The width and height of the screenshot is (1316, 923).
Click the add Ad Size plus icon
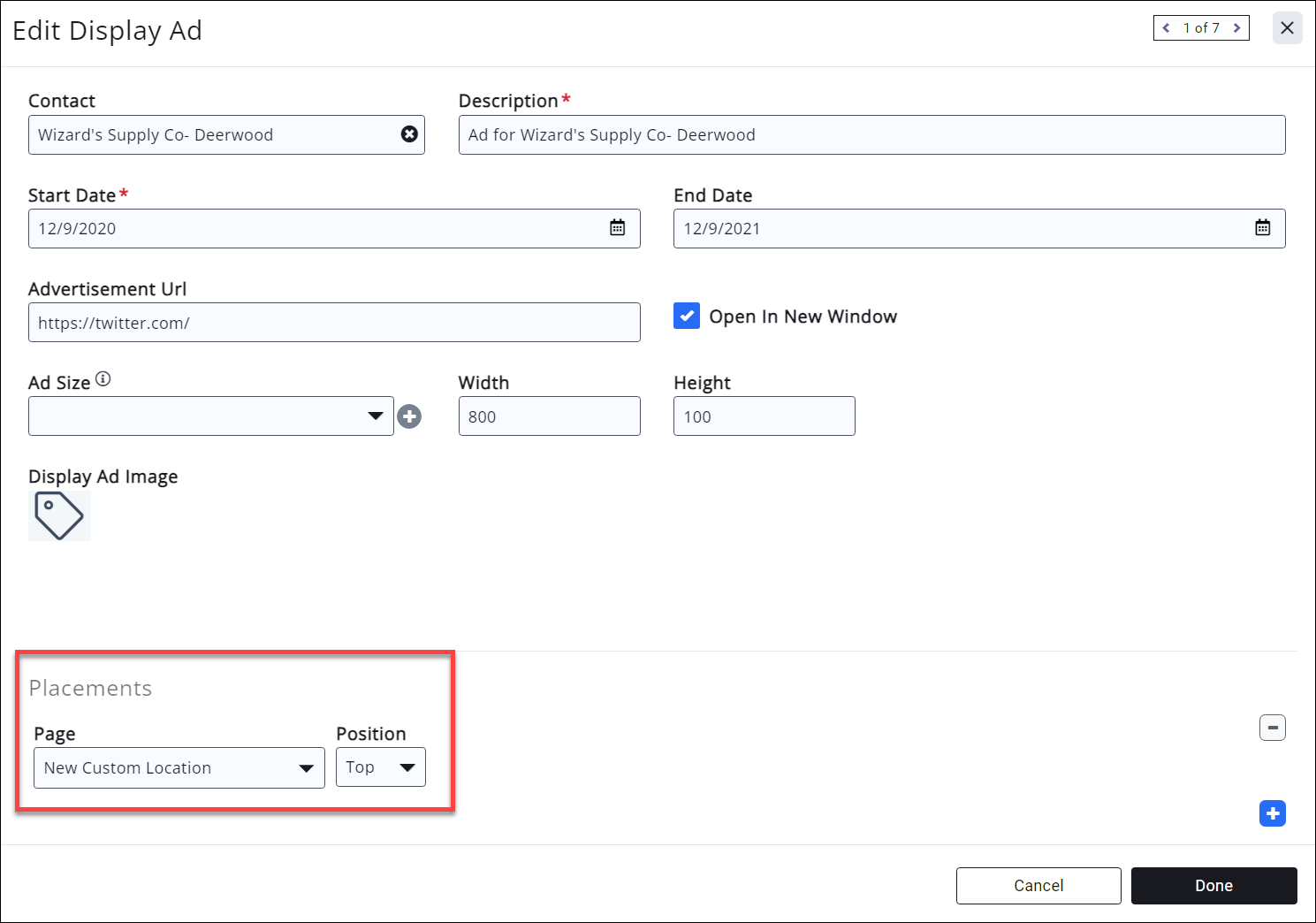409,416
